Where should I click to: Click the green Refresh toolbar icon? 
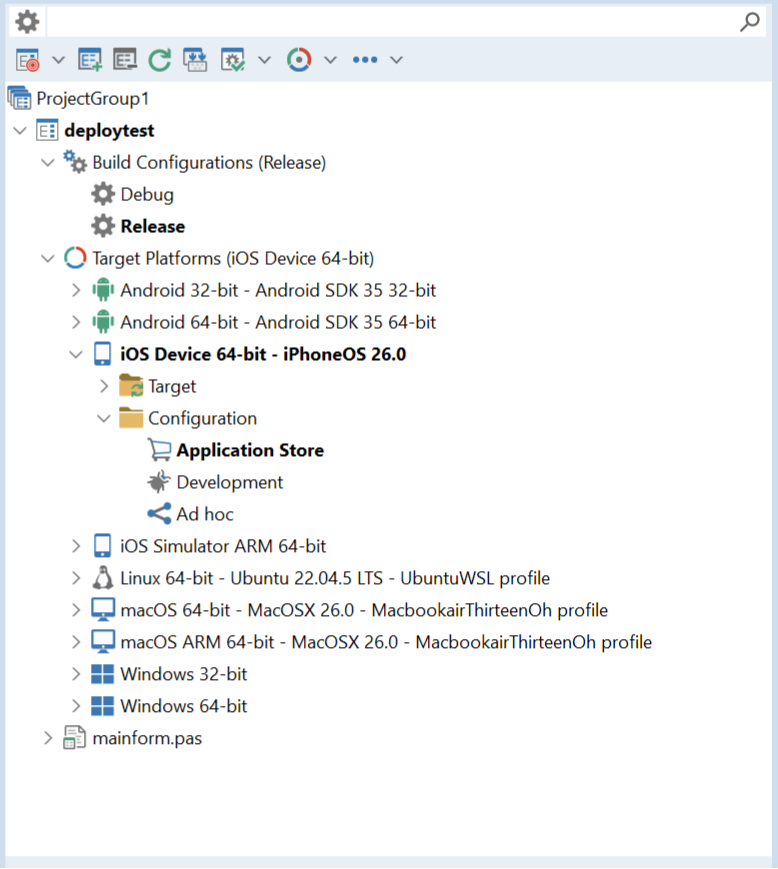coord(160,60)
